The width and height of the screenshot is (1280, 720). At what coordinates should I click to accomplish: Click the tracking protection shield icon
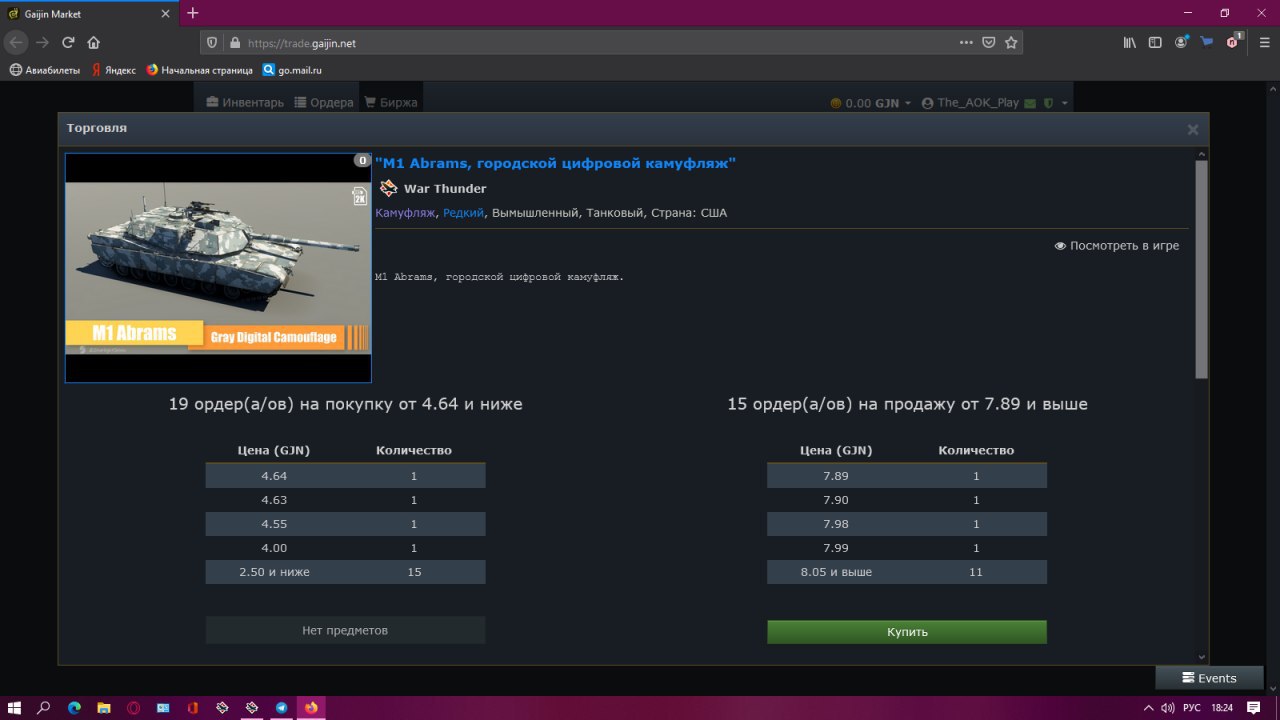[211, 43]
